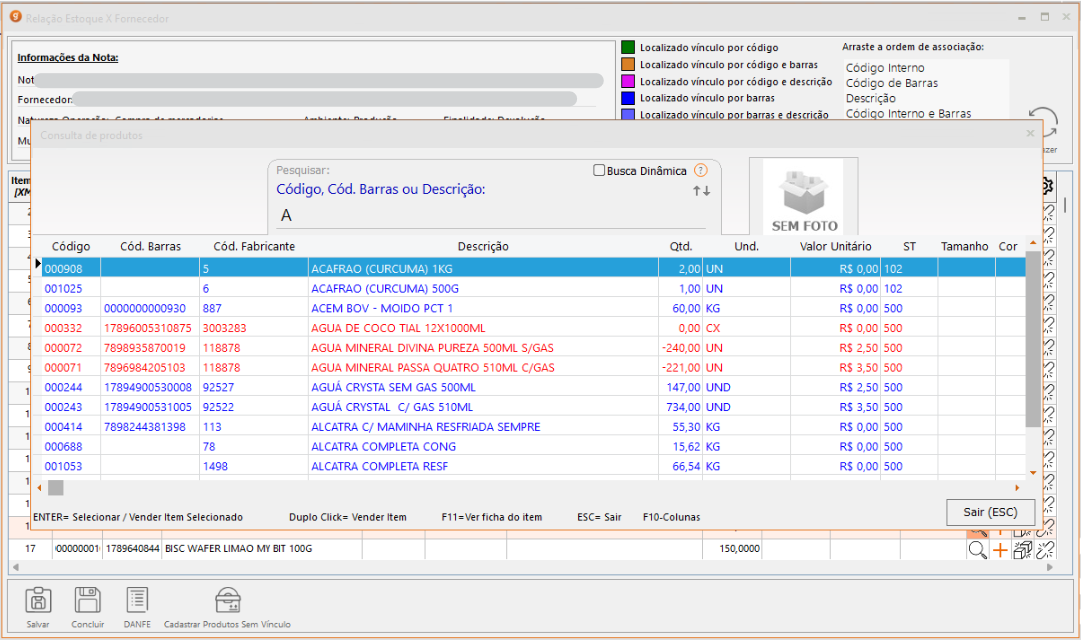
Task: Click Cadastrar Produtos Sem Vínculo icon
Action: click(228, 600)
